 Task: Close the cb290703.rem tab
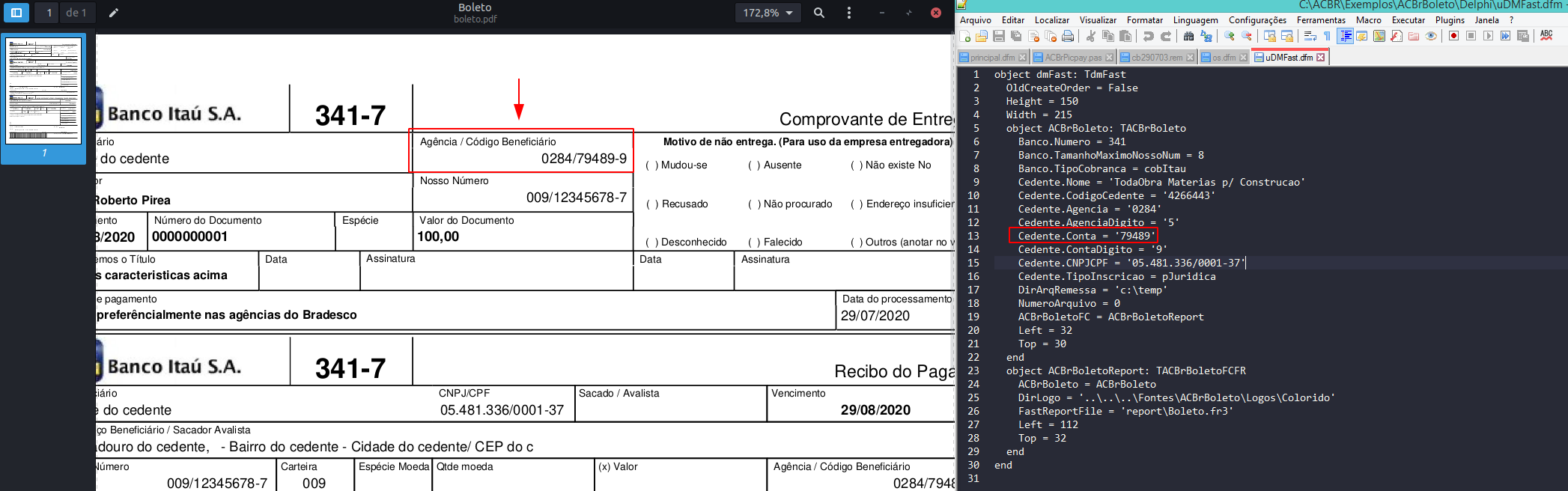click(1191, 58)
